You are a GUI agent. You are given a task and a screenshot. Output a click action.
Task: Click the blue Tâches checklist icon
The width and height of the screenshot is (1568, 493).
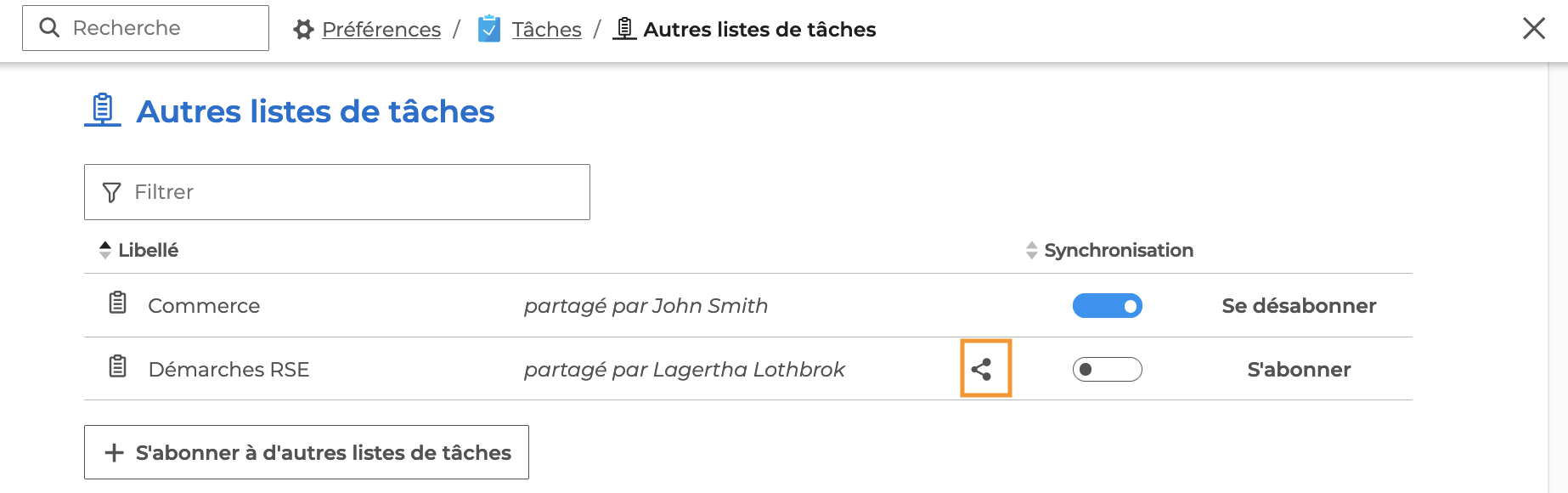coord(489,29)
